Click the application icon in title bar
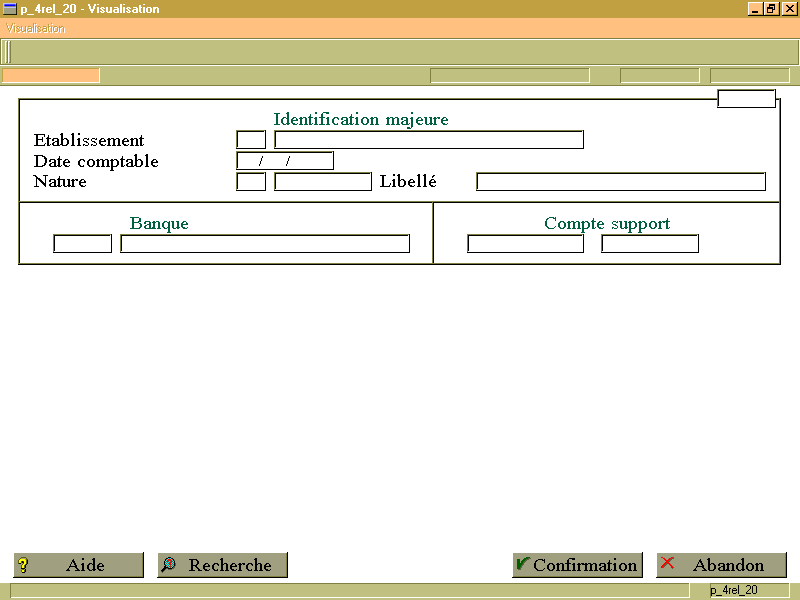The height and width of the screenshot is (600, 800). (x=10, y=9)
